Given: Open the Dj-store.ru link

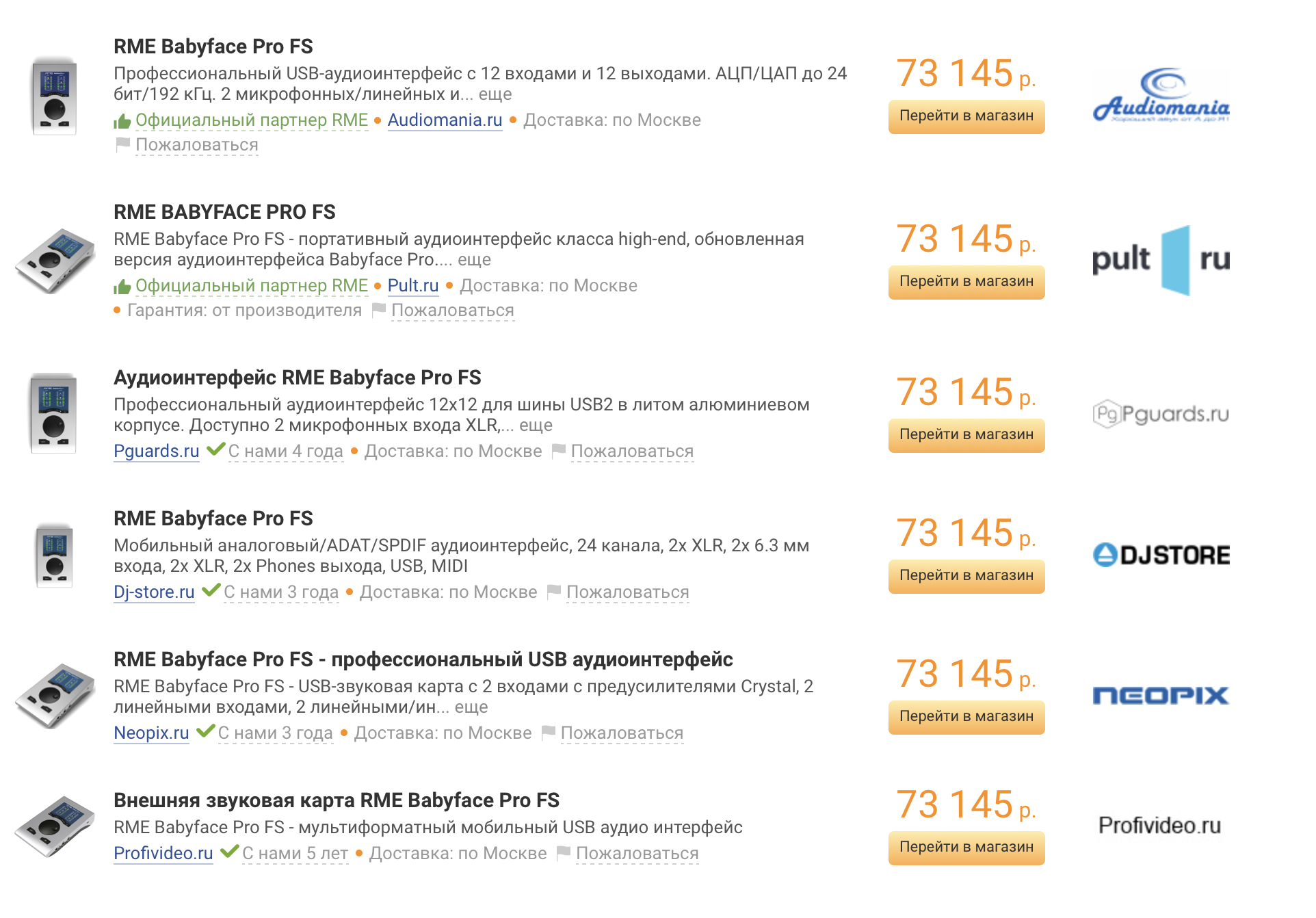Looking at the screenshot, I should pyautogui.click(x=154, y=592).
